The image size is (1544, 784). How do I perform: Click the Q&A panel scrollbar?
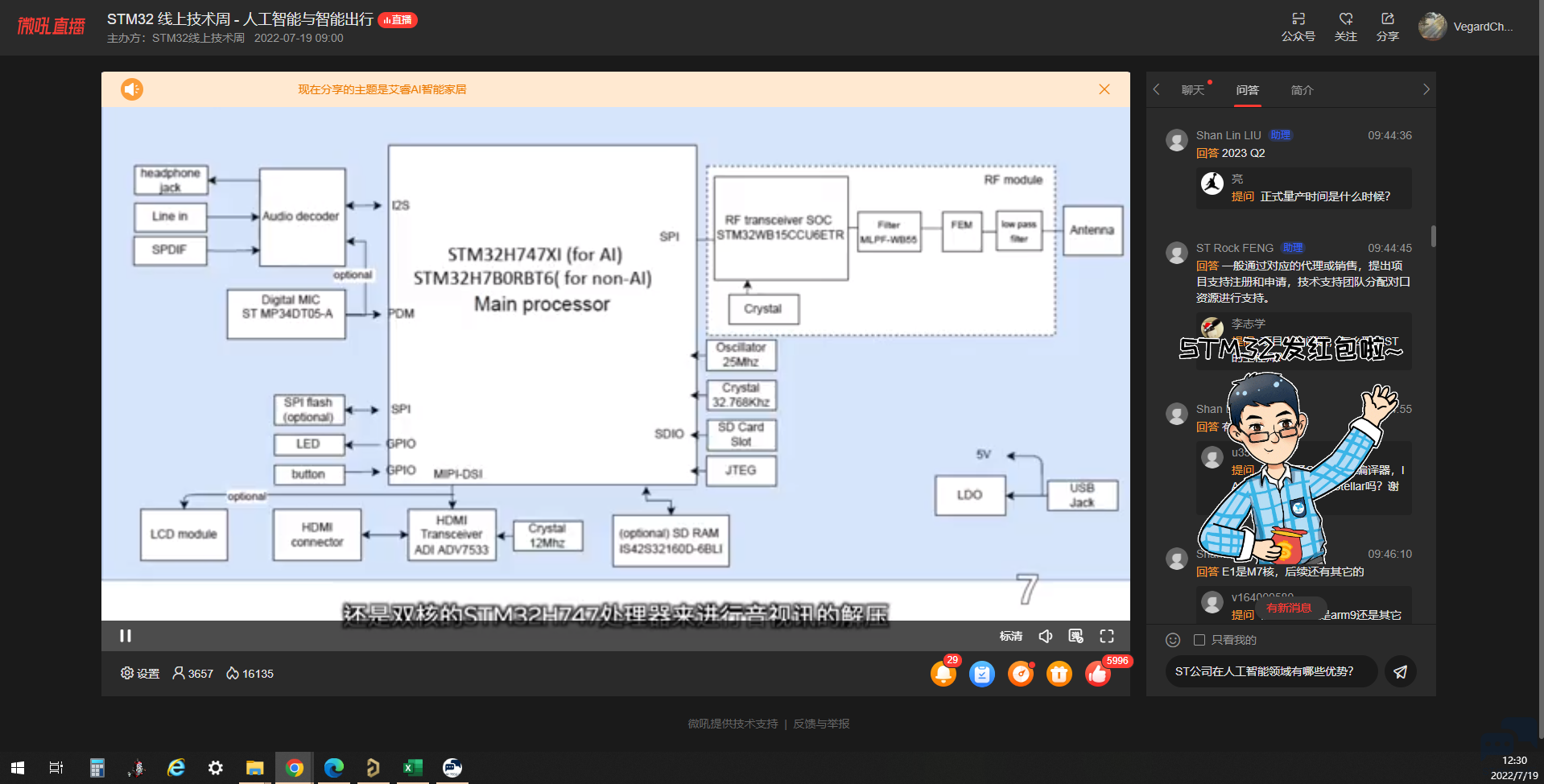(x=1433, y=236)
